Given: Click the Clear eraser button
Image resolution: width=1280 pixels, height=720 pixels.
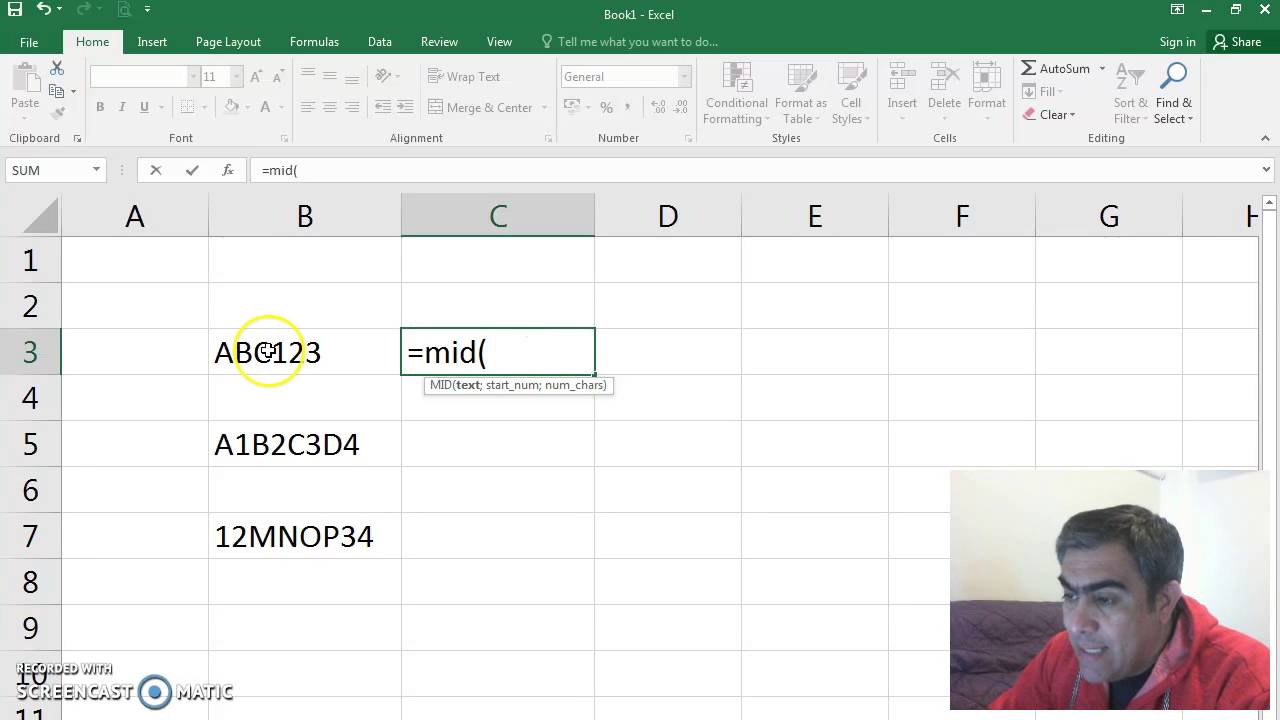Looking at the screenshot, I should point(1049,114).
